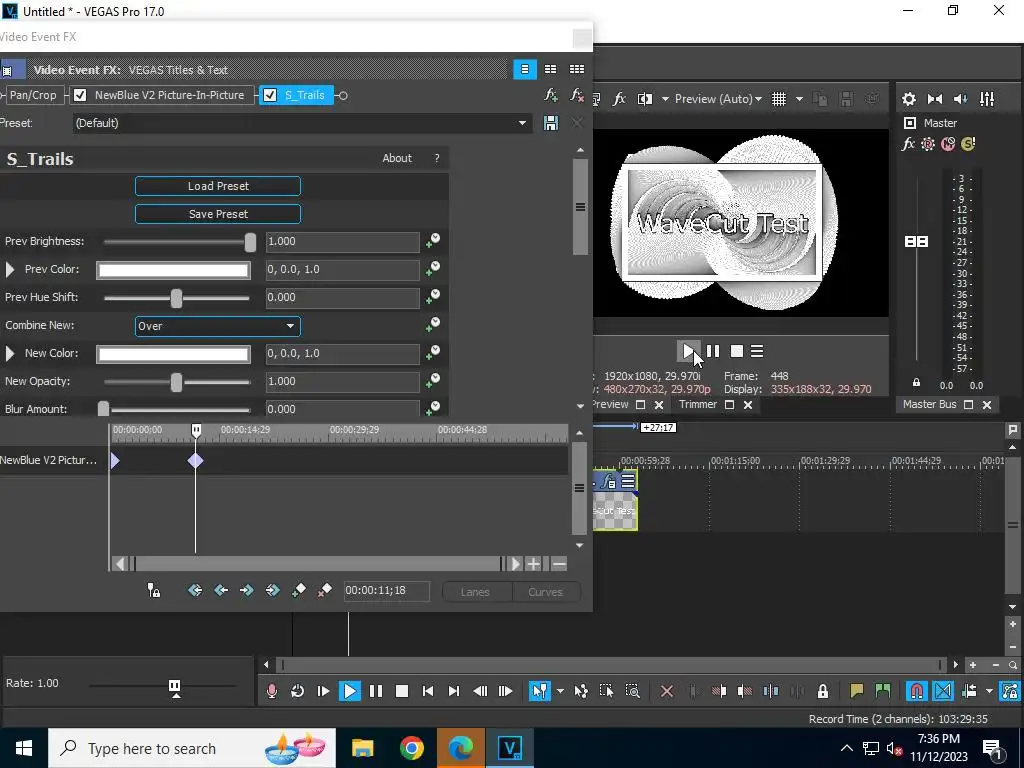Switch to the Trimmer tab
1024x768 pixels.
pyautogui.click(x=697, y=404)
